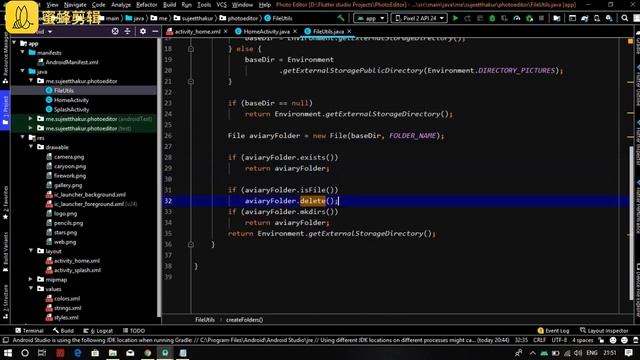Select activity_splash.xml in layout folder

pos(77,270)
